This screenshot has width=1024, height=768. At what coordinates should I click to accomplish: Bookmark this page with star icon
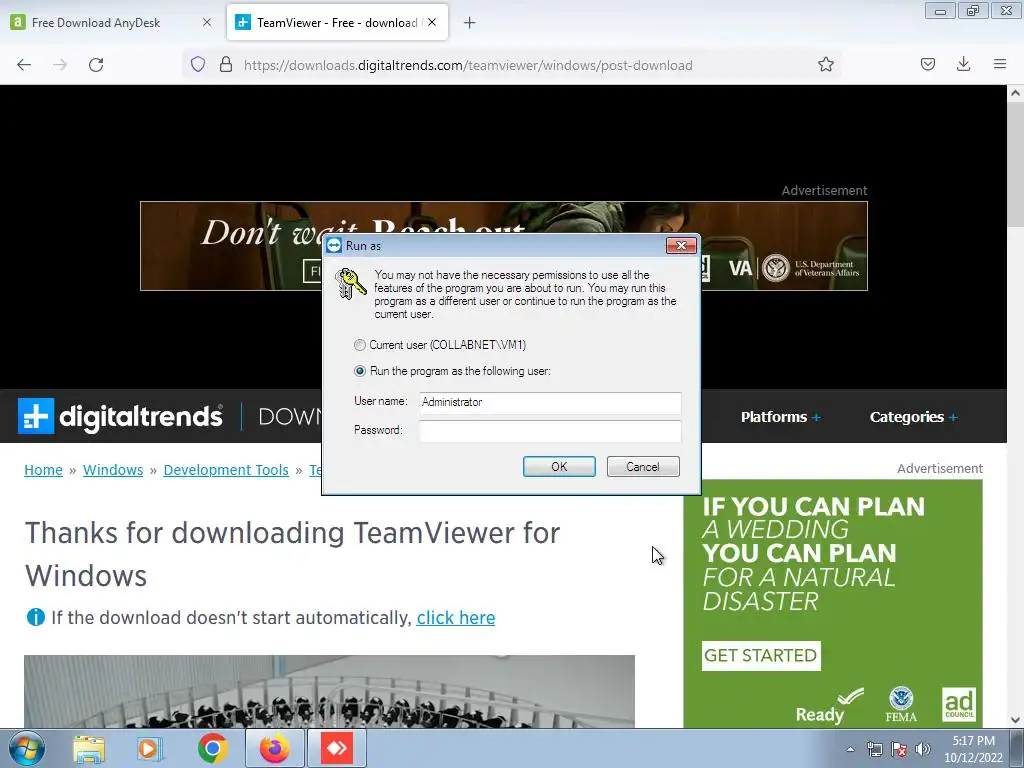[x=825, y=65]
